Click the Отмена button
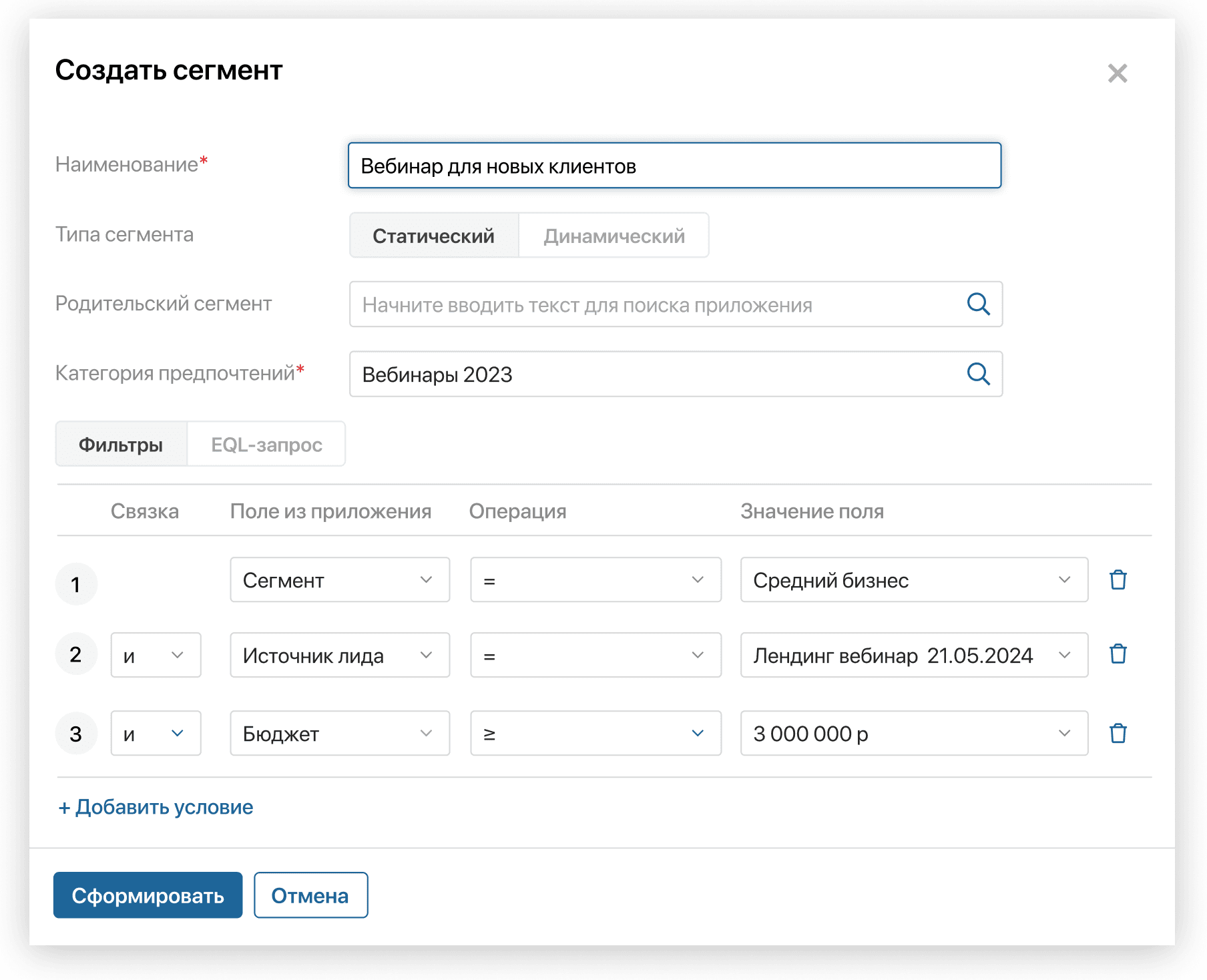This screenshot has width=1207, height=980. point(310,895)
